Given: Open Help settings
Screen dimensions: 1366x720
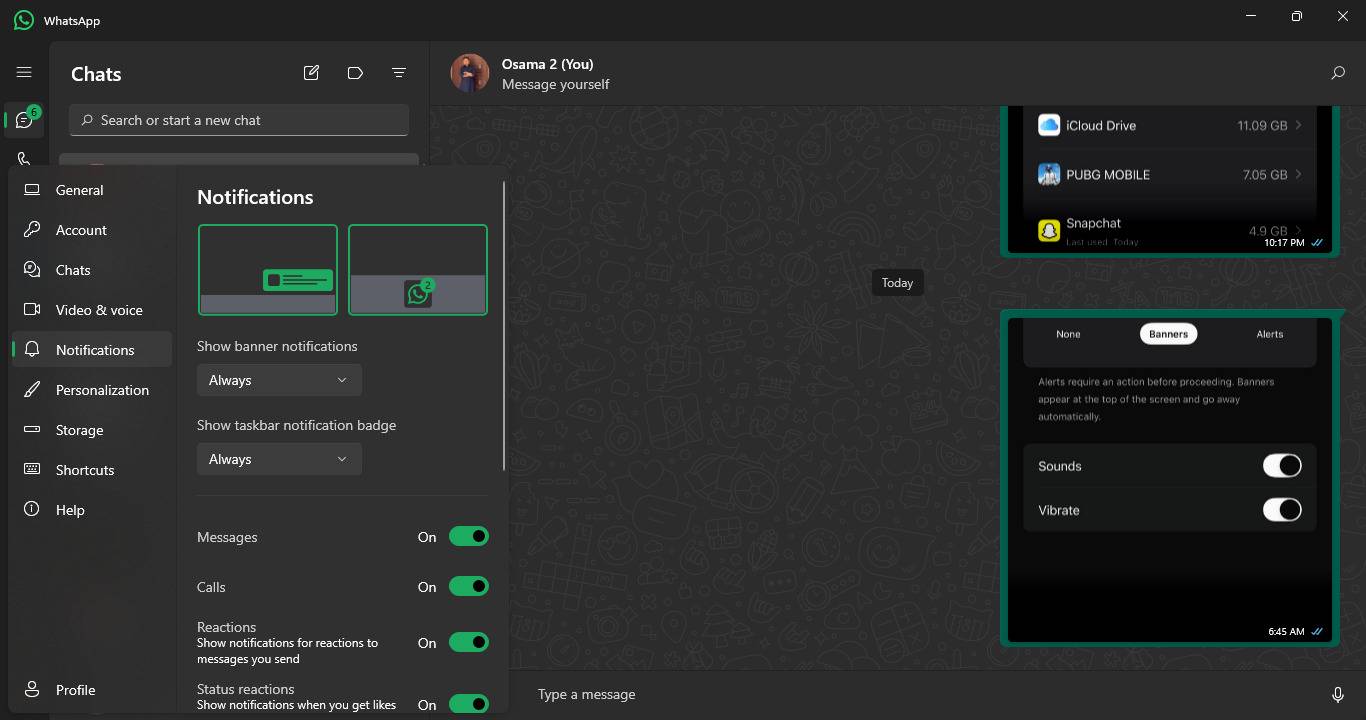Looking at the screenshot, I should (92, 510).
